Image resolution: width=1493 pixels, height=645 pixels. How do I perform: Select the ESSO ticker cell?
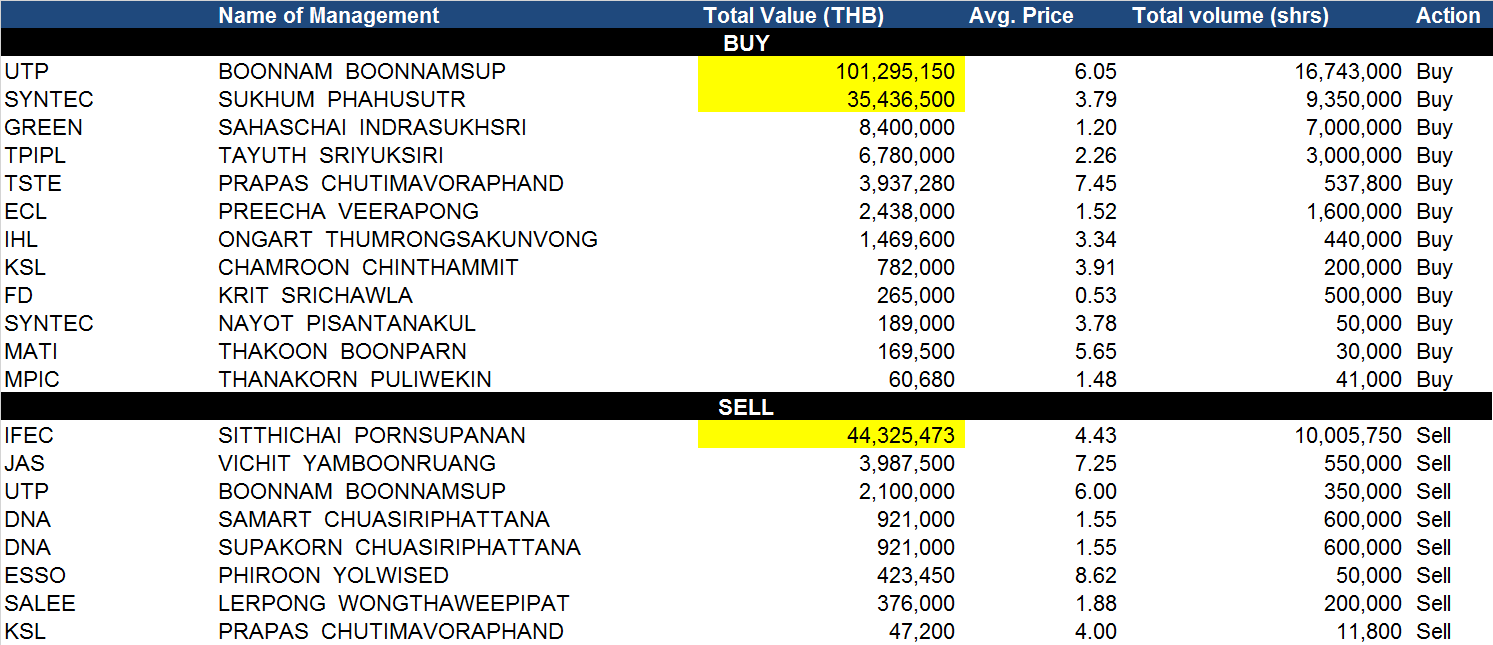(35, 575)
